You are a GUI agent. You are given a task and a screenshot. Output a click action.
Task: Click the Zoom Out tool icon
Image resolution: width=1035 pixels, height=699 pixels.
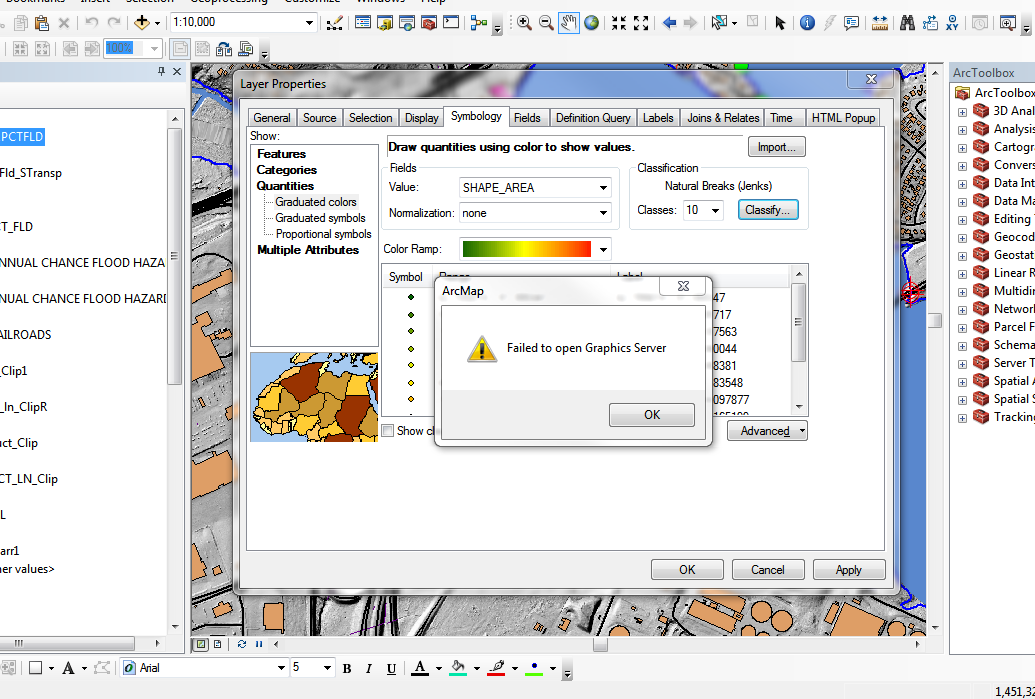546,23
